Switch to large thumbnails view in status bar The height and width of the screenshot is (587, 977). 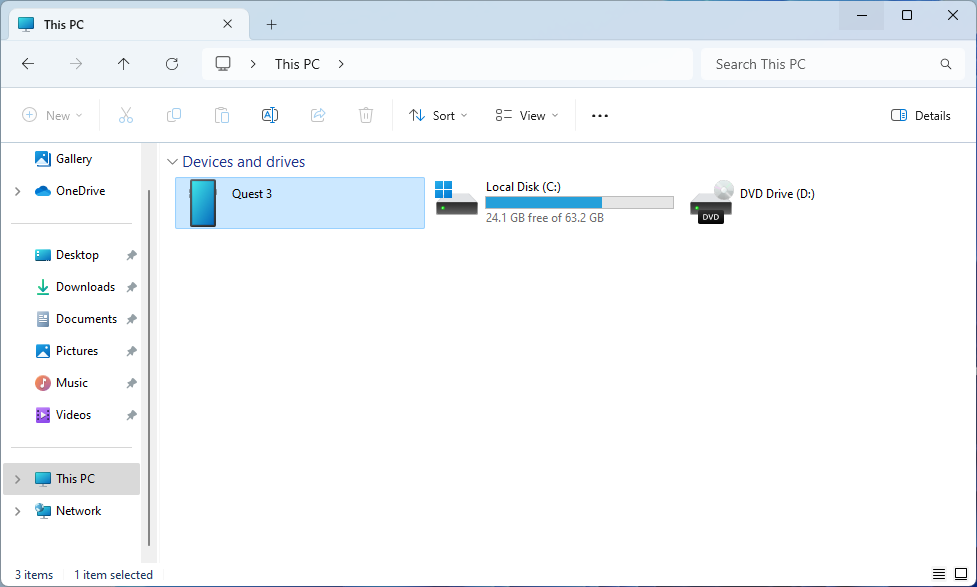click(961, 574)
